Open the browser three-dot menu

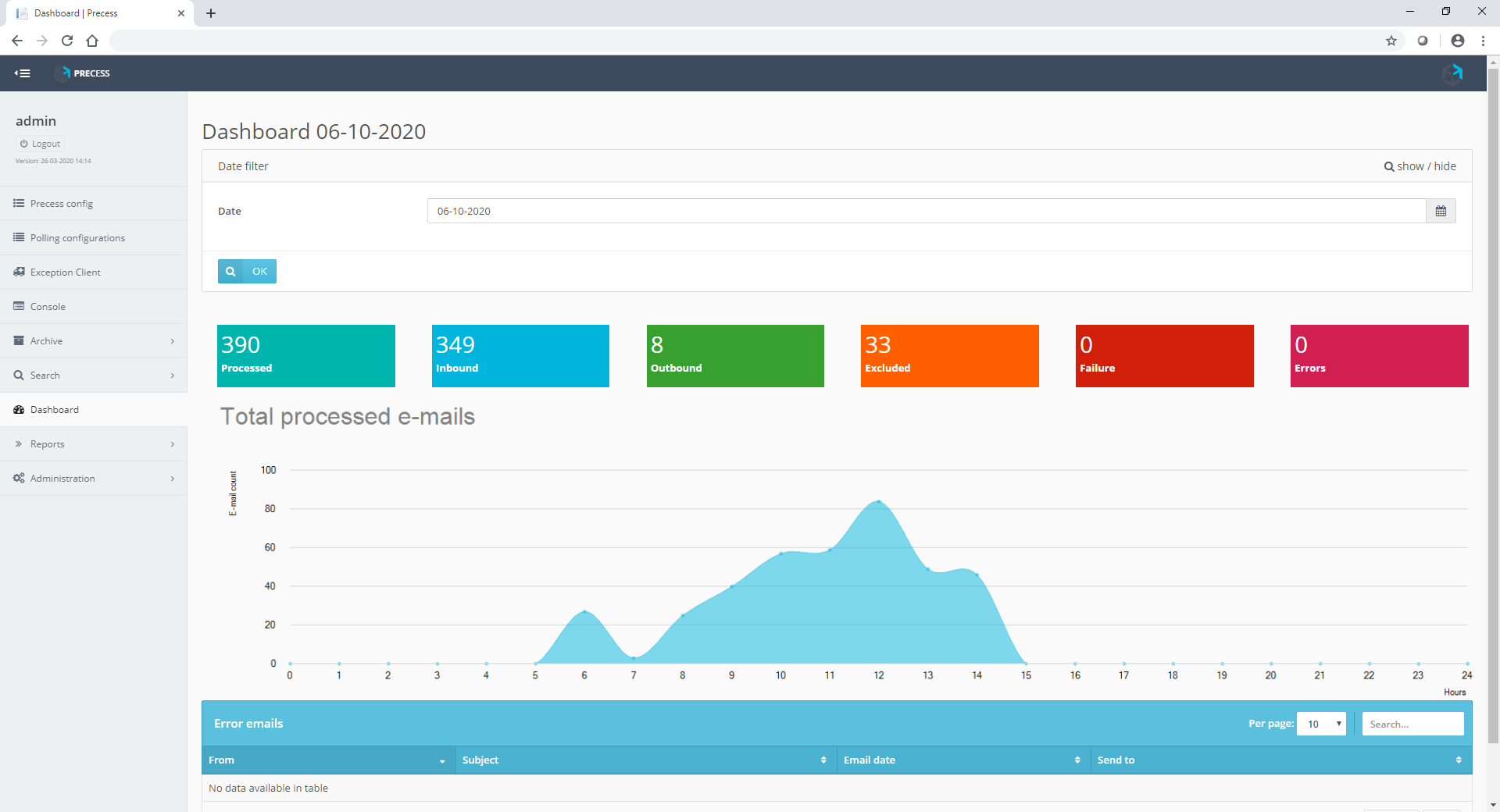click(x=1483, y=41)
